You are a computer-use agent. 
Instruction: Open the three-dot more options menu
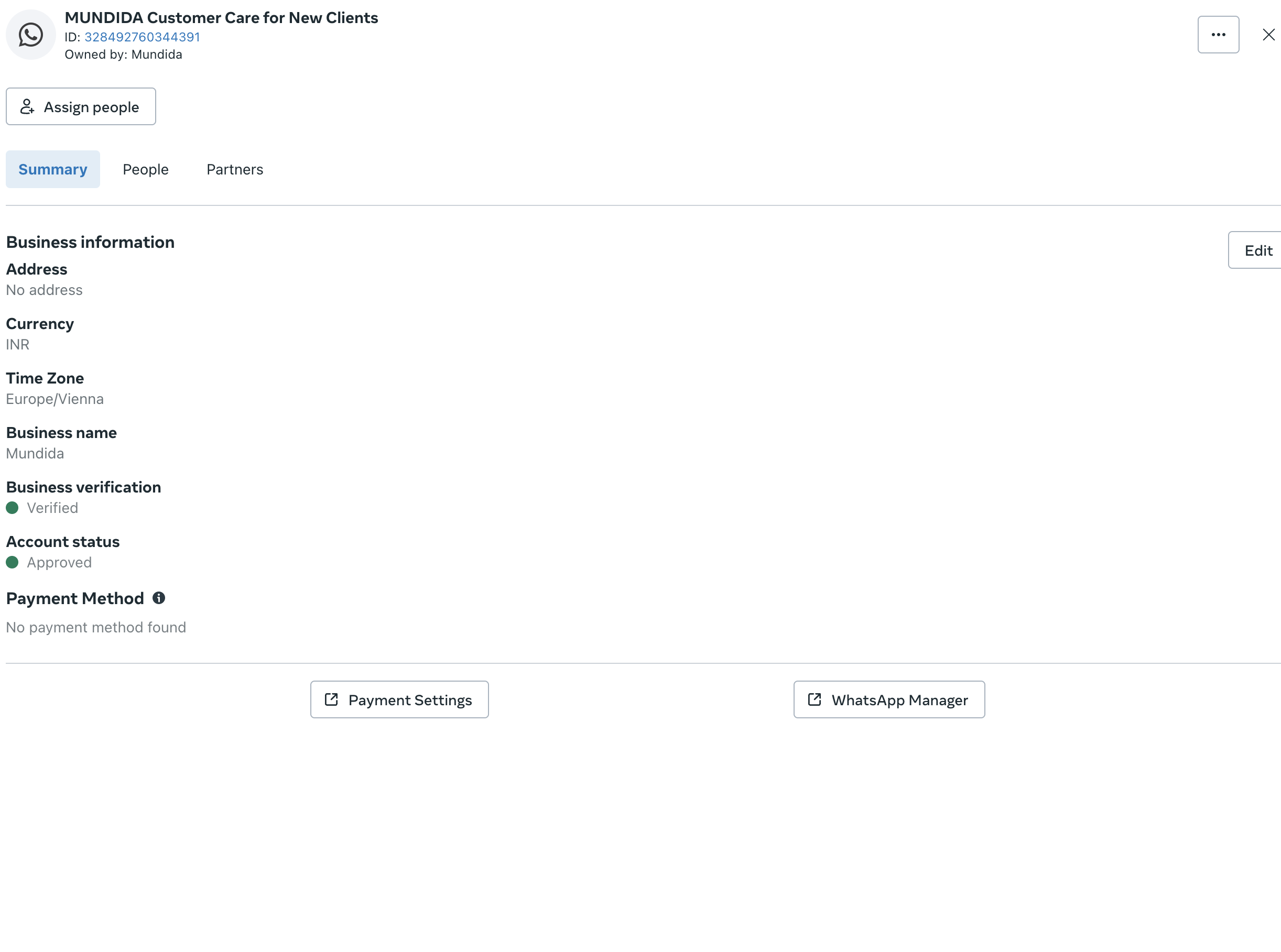click(1218, 35)
